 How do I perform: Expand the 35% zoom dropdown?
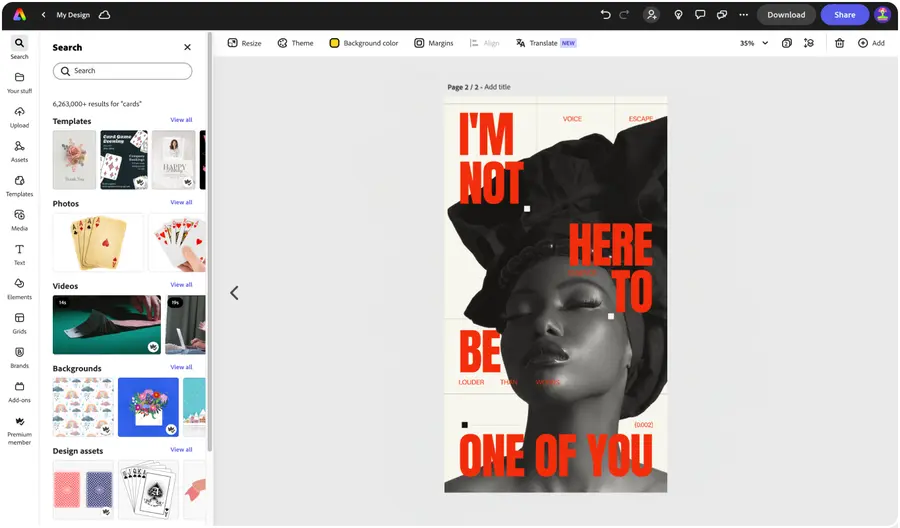(754, 43)
